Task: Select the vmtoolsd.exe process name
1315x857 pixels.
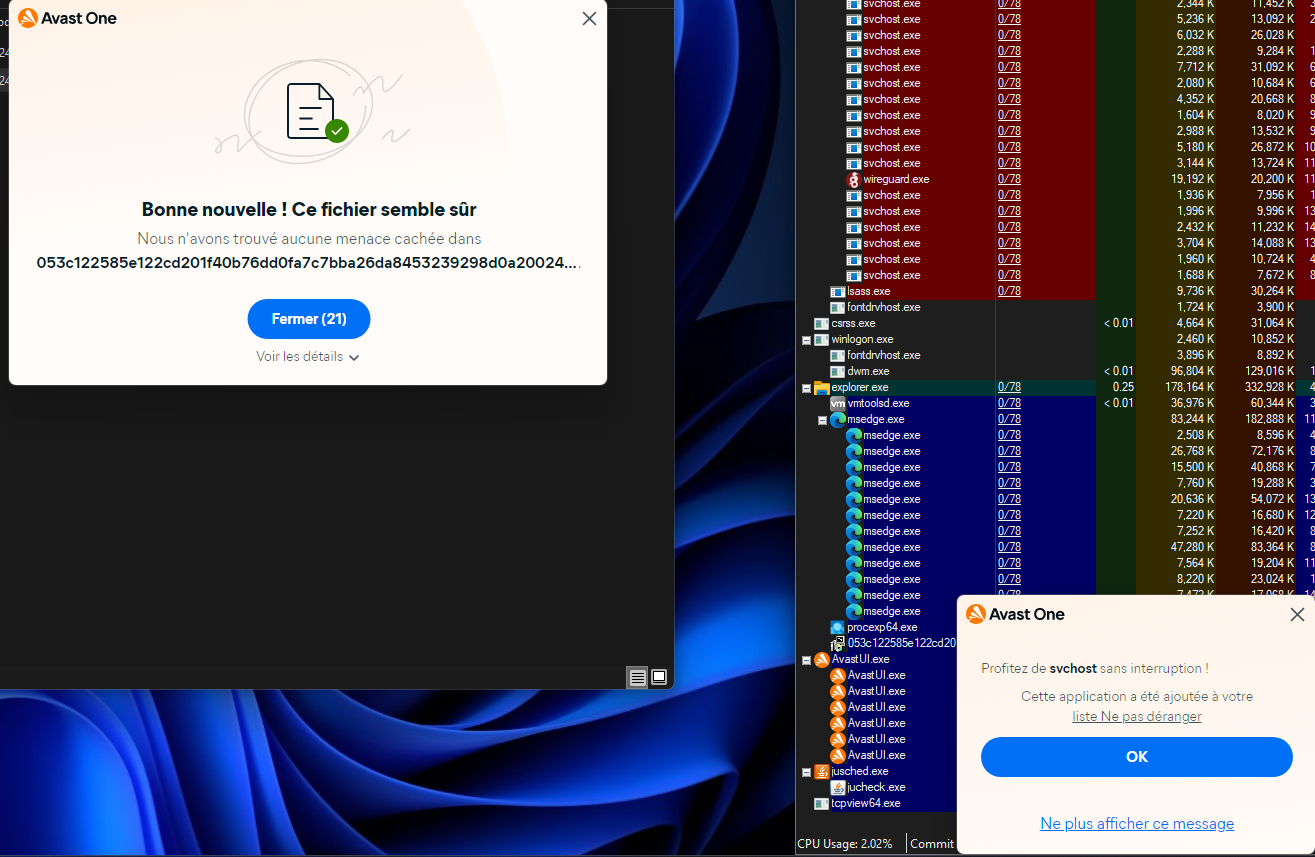Action: pyautogui.click(x=878, y=403)
